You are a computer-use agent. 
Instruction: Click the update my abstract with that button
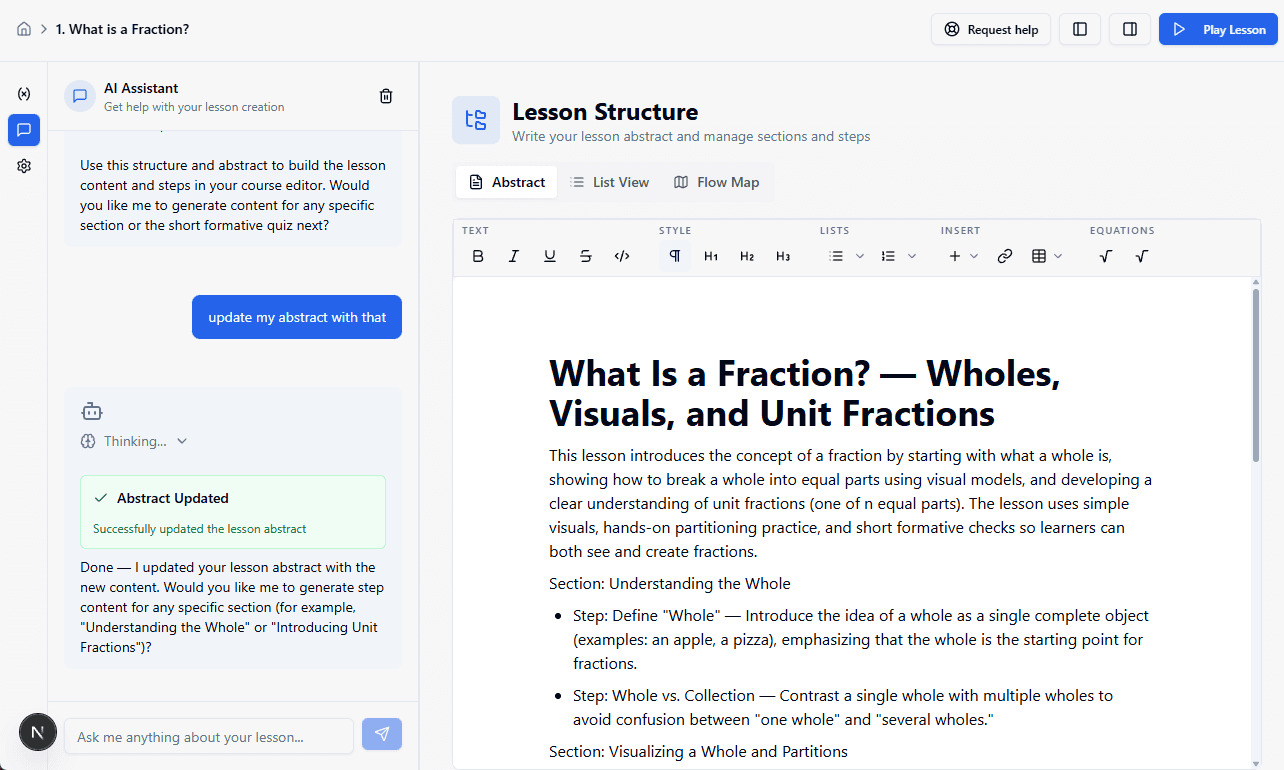(x=296, y=317)
